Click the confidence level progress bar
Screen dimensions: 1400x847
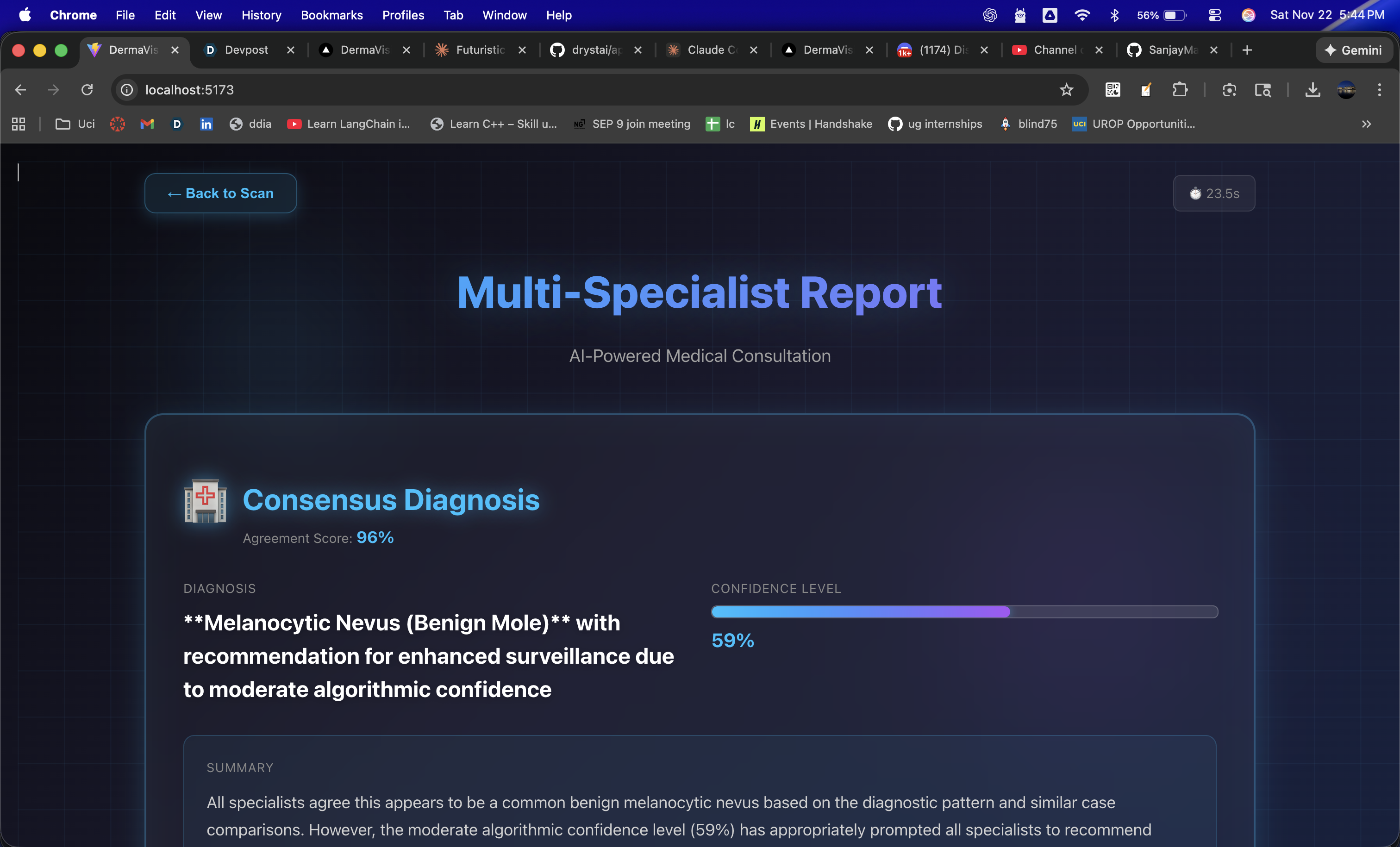pyautogui.click(x=964, y=612)
